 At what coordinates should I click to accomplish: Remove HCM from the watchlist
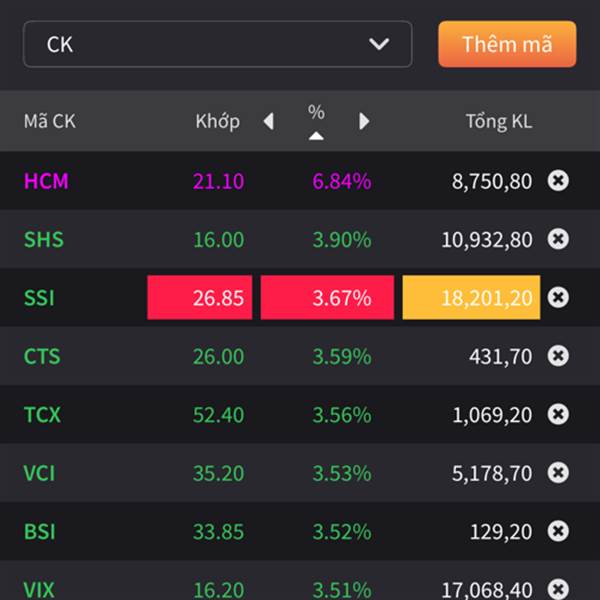[x=559, y=181]
